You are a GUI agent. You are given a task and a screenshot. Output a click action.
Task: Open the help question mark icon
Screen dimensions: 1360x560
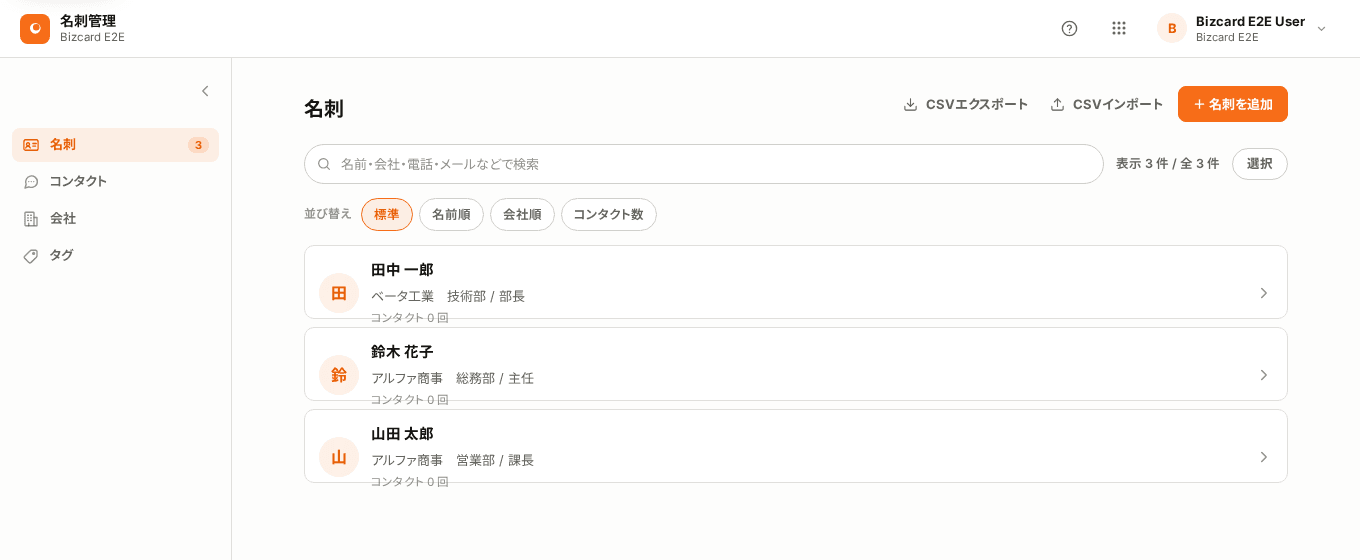1069,28
